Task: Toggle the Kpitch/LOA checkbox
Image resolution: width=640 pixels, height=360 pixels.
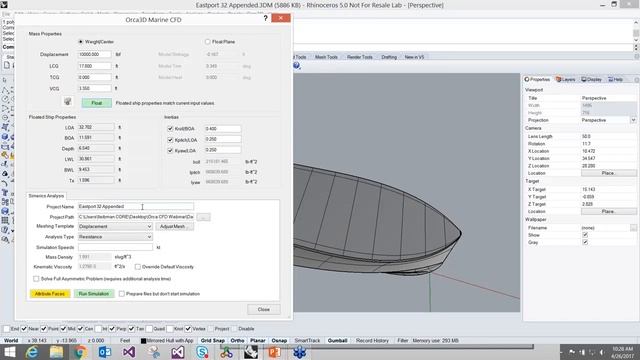Action: 170,140
